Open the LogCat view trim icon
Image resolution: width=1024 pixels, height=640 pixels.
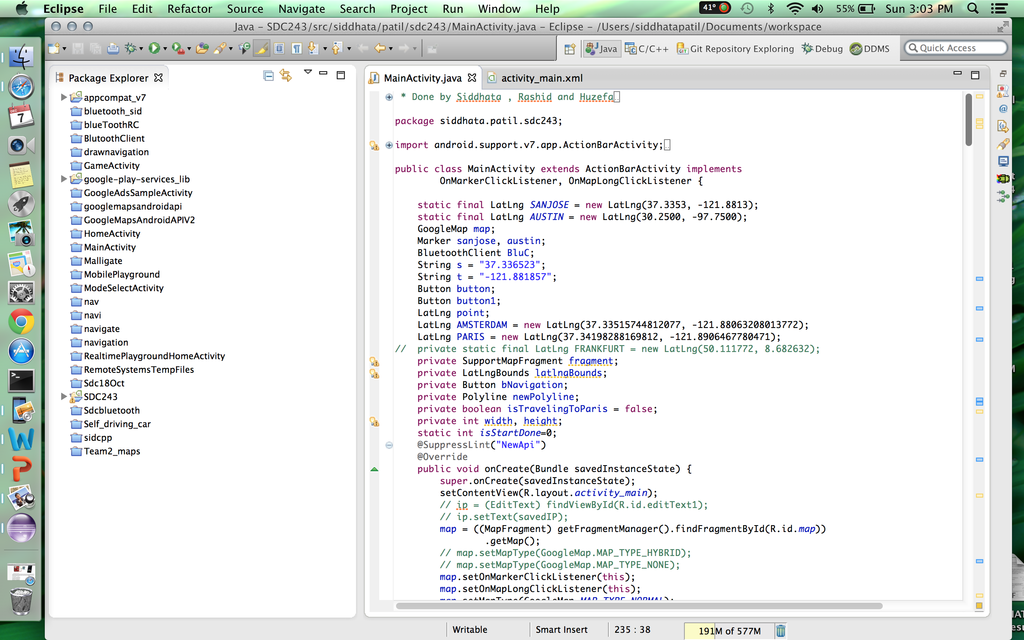(x=1003, y=178)
